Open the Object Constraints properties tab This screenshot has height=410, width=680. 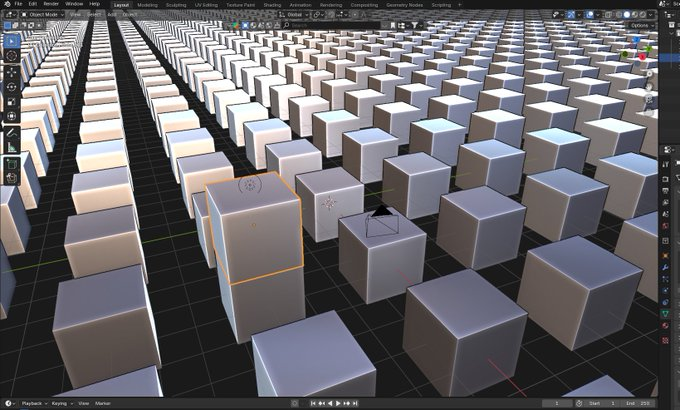tap(665, 302)
